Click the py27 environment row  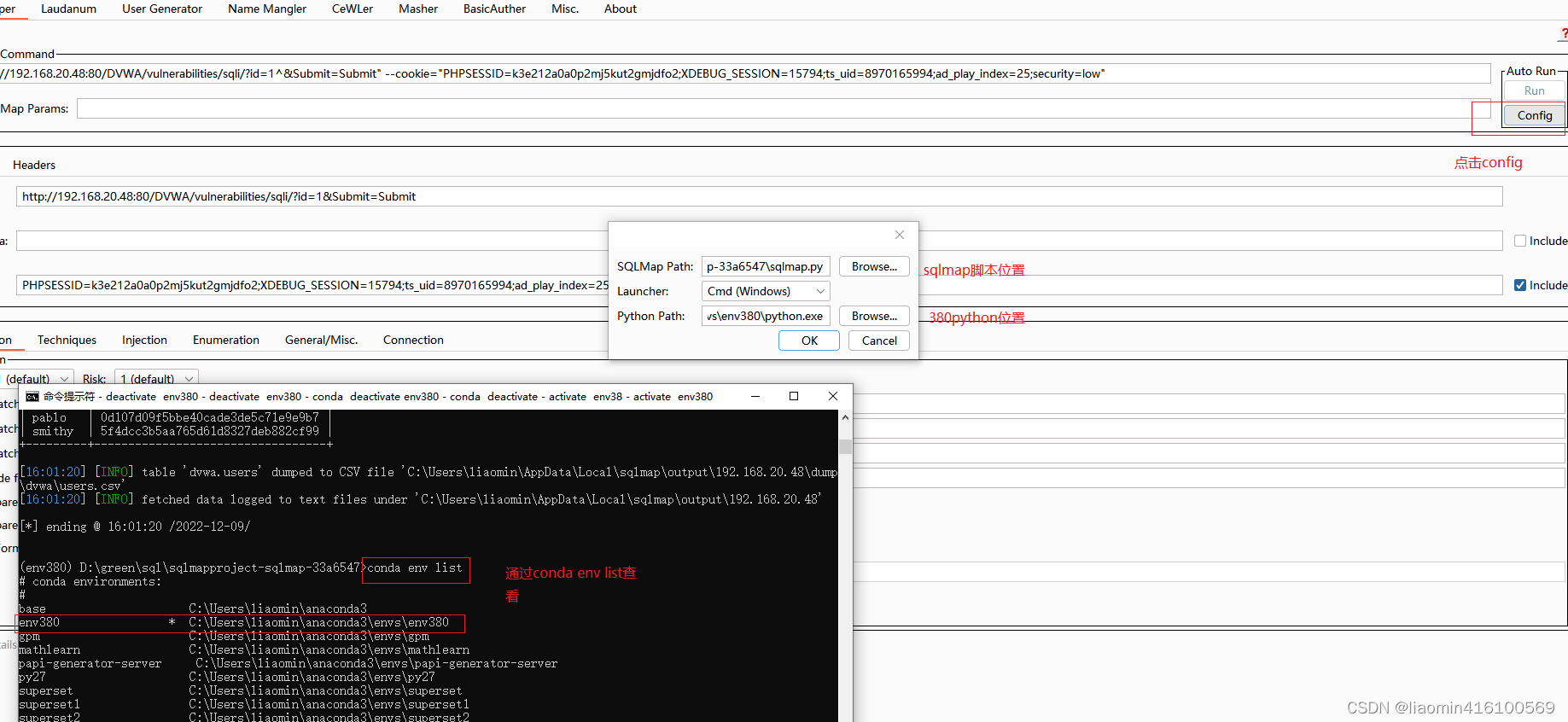tap(226, 678)
